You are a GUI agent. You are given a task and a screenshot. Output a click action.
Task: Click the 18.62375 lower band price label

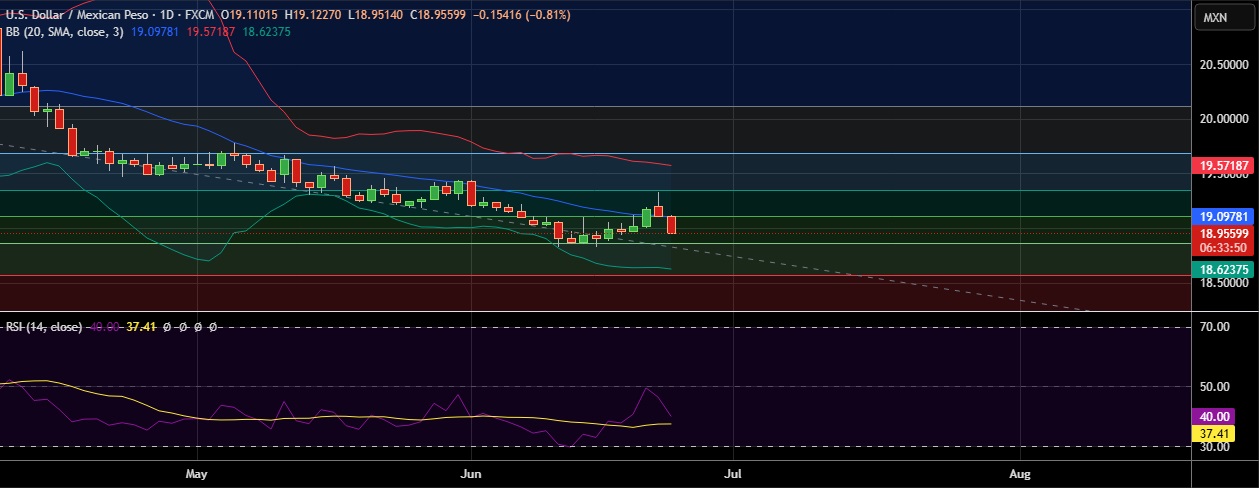pyautogui.click(x=1222, y=269)
